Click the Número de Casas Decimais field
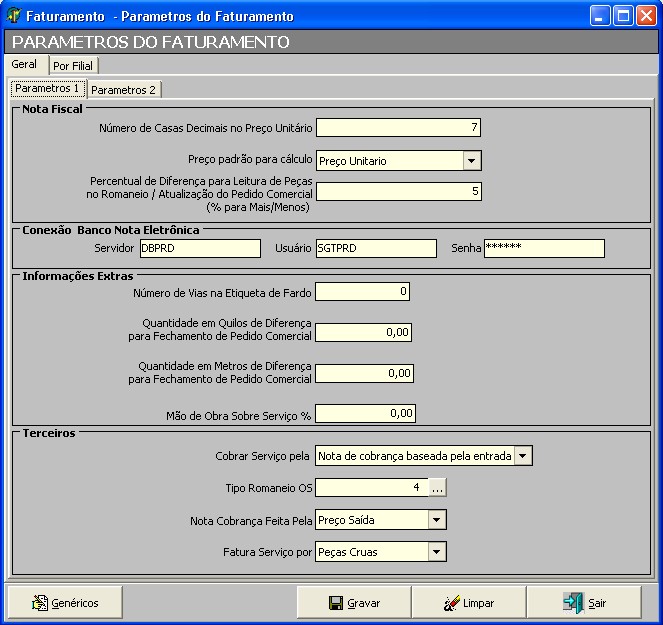The height and width of the screenshot is (625, 663). click(398, 127)
